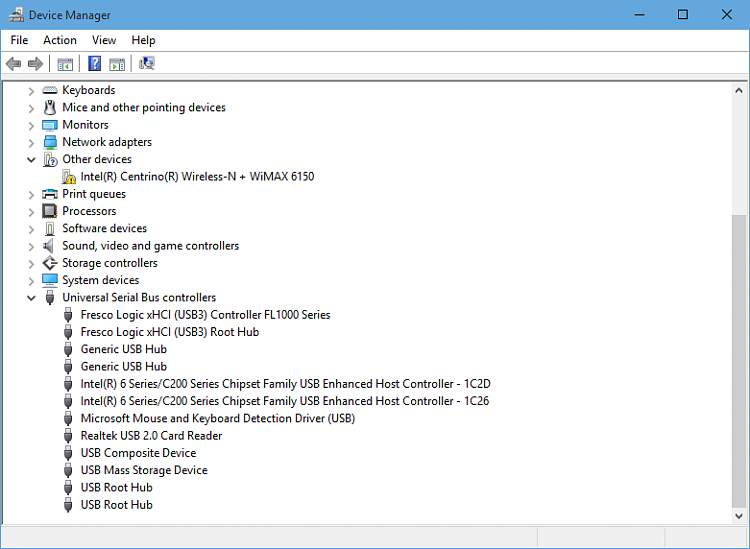The height and width of the screenshot is (549, 750).
Task: Click the USB icon beside Fresco Logic Root Hub
Action: (x=68, y=332)
